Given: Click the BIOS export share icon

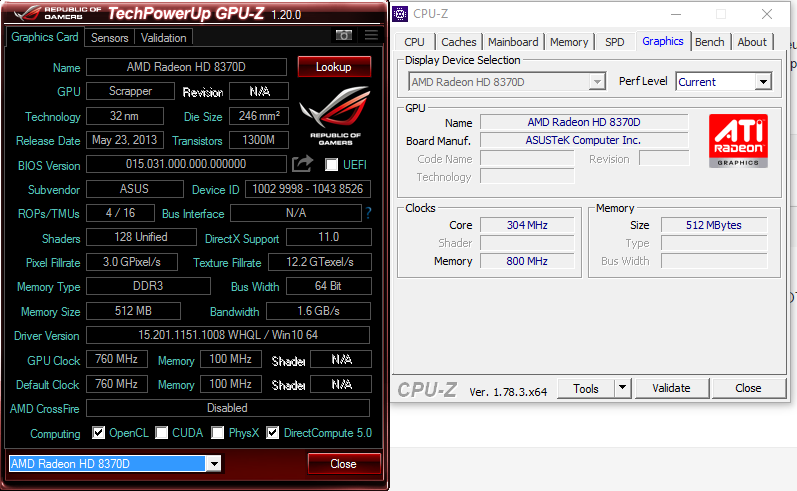Looking at the screenshot, I should click(302, 164).
